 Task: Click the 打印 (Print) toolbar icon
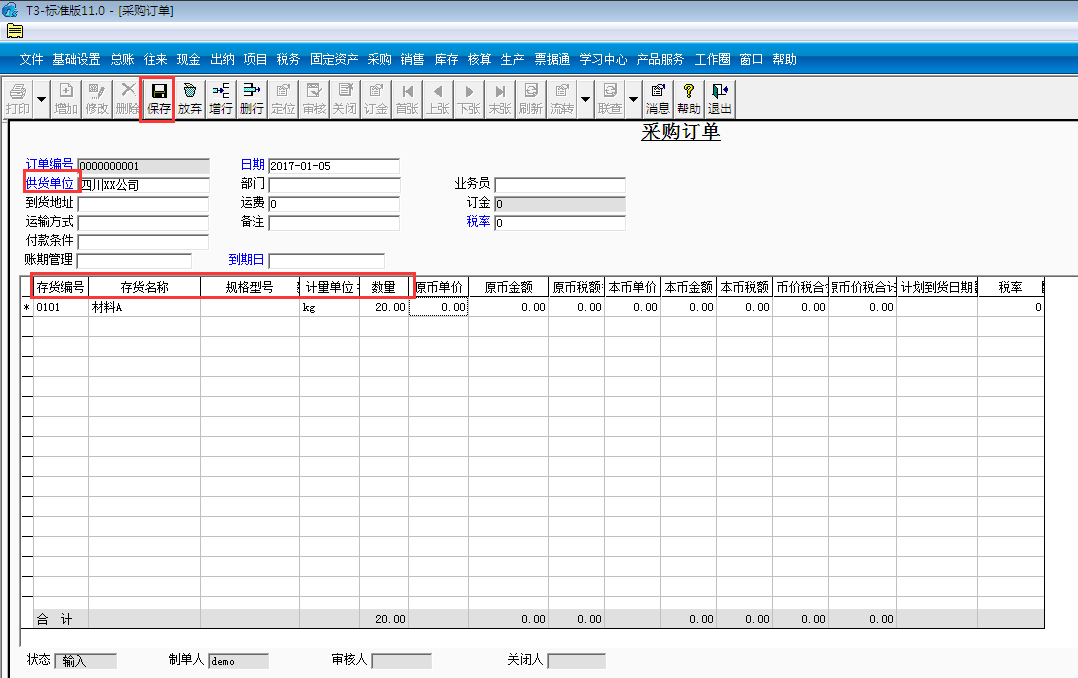click(17, 99)
